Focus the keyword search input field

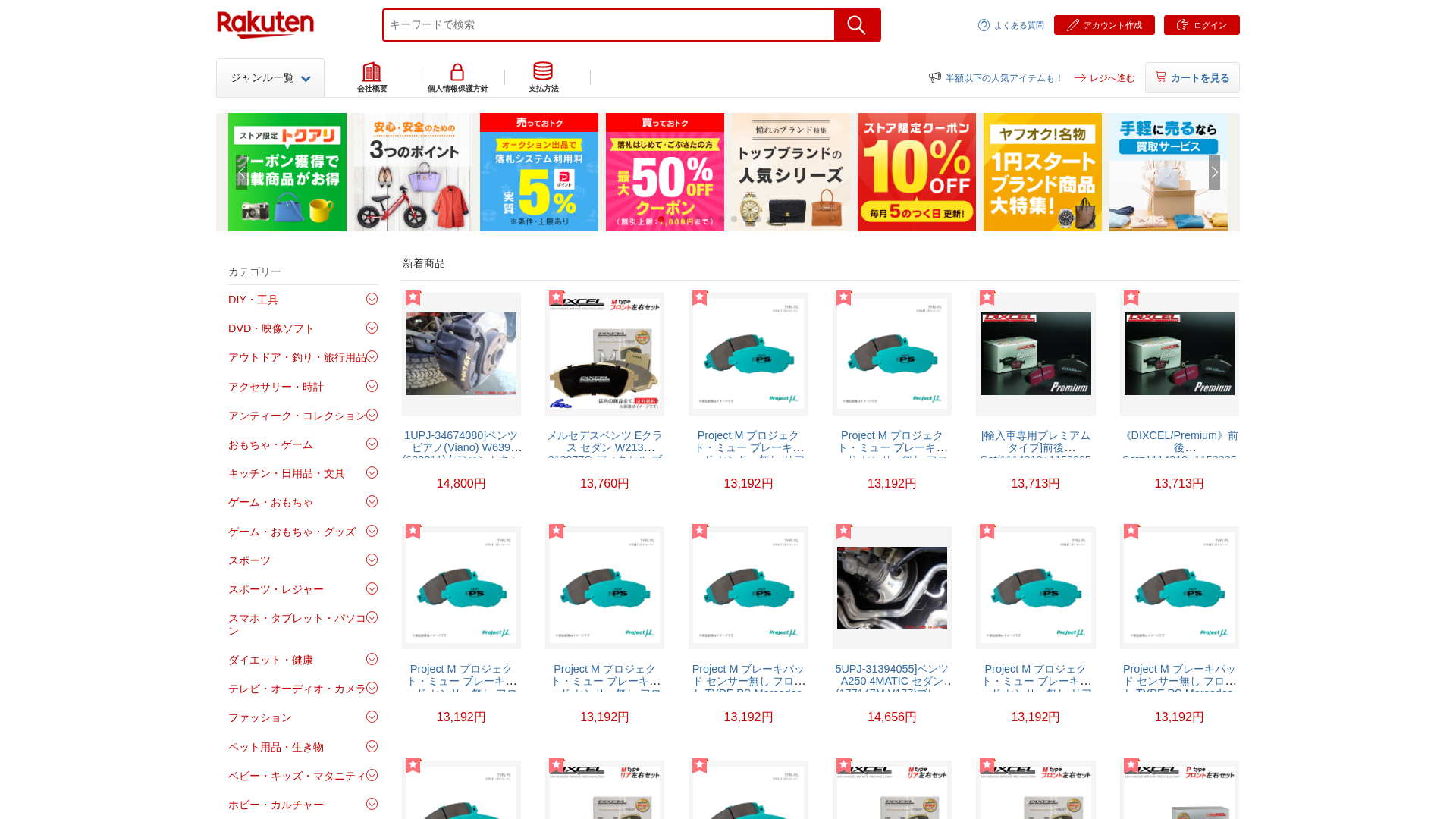tap(608, 25)
